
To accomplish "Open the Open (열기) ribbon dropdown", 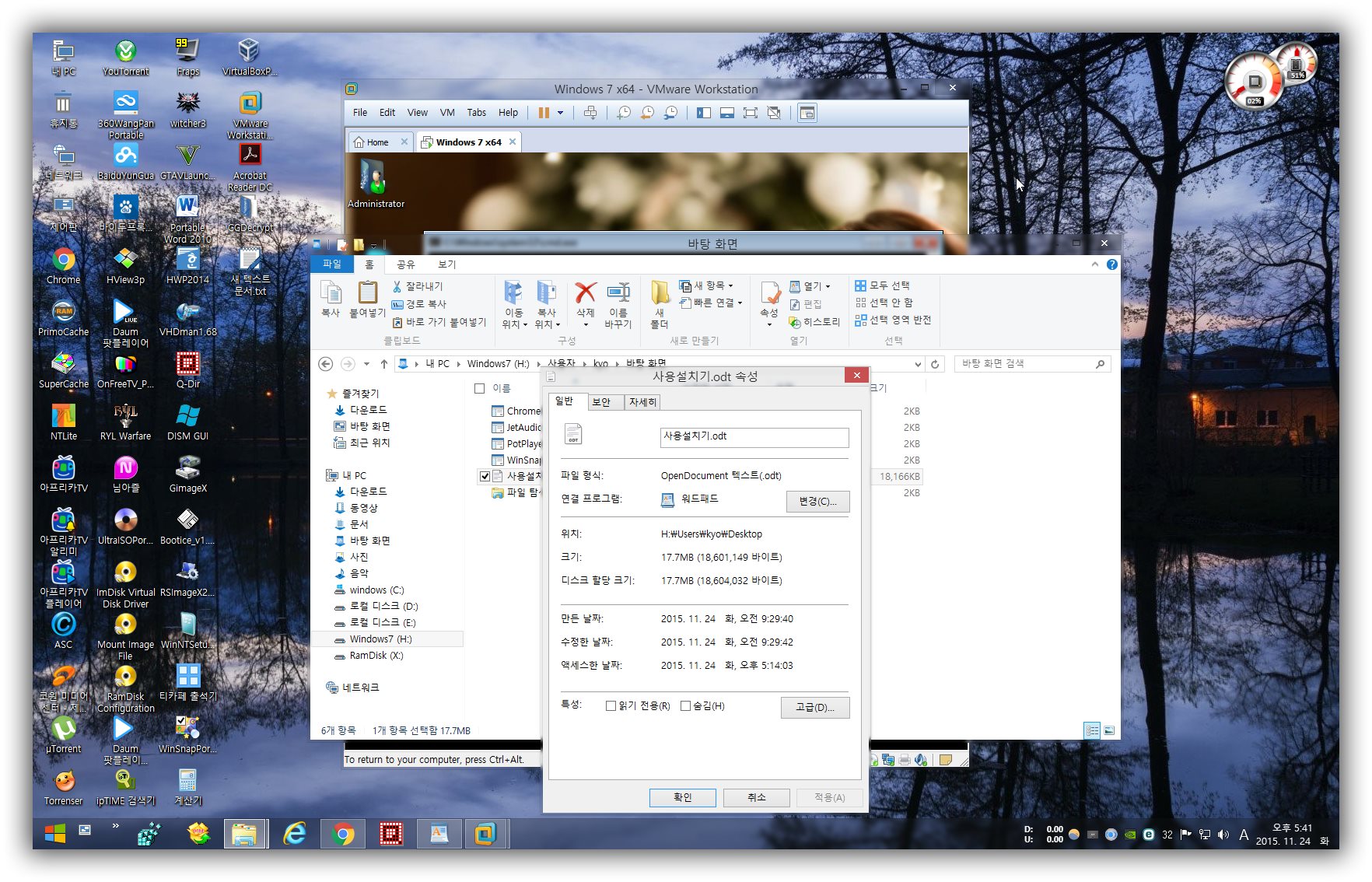I will point(810,286).
